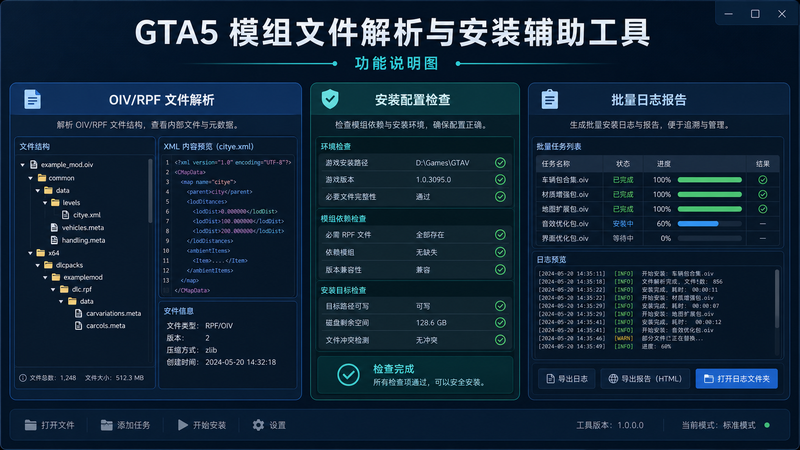Click the progress bar for 车辆包合集.oiv
This screenshot has width=800, height=450.
point(709,180)
